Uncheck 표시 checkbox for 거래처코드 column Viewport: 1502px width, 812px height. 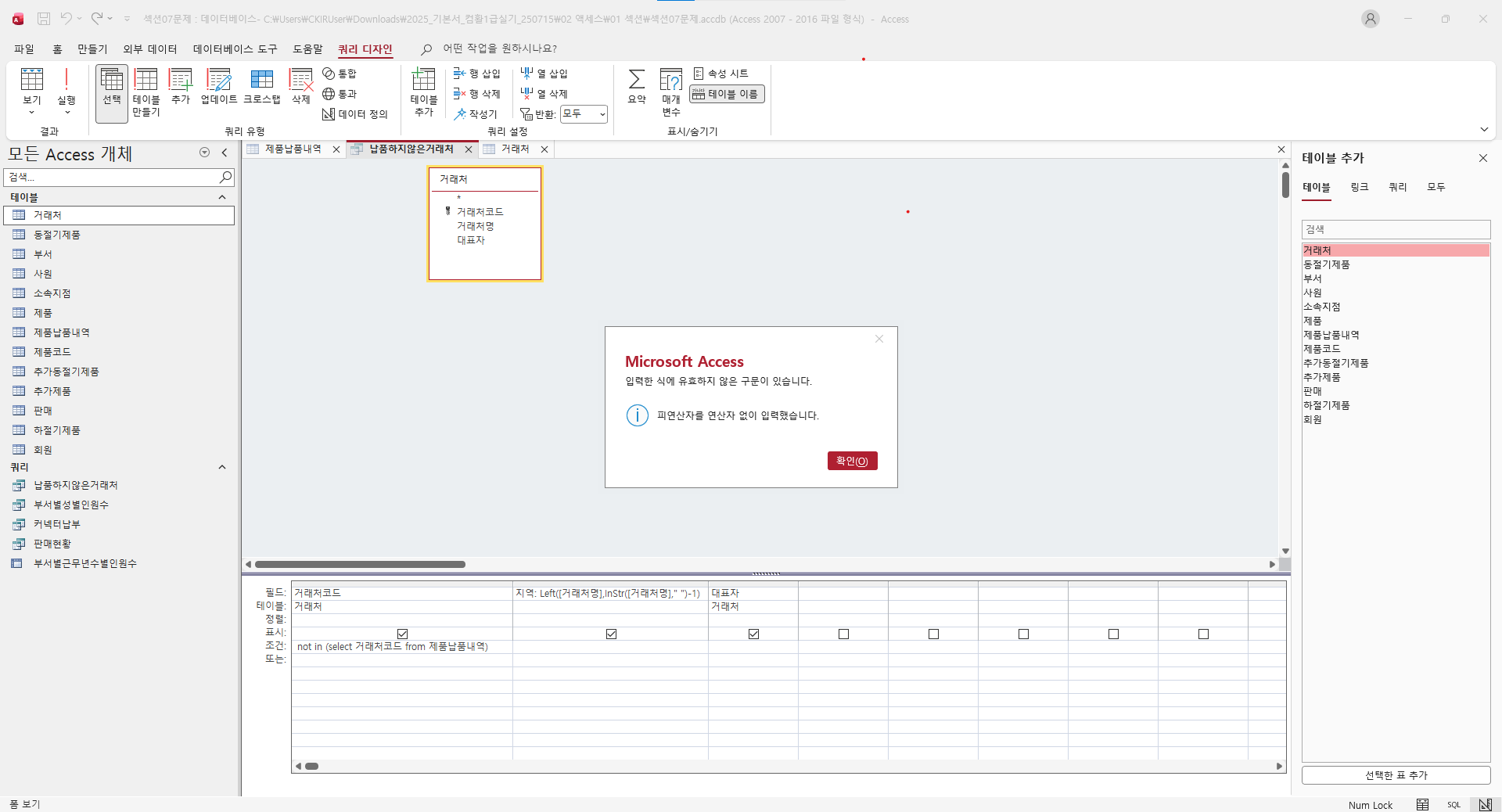coord(402,634)
